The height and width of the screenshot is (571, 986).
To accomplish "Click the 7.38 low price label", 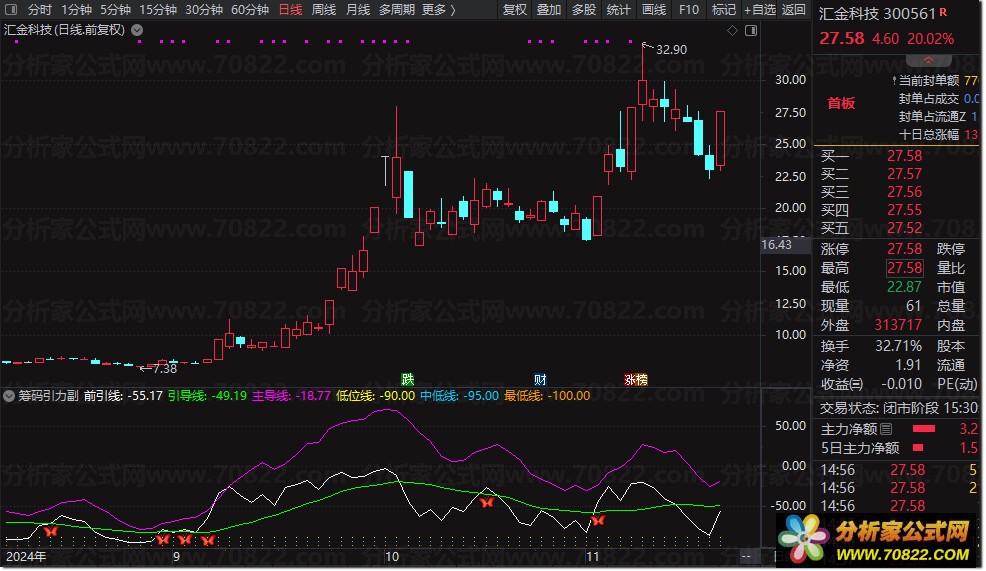I will 165,369.
